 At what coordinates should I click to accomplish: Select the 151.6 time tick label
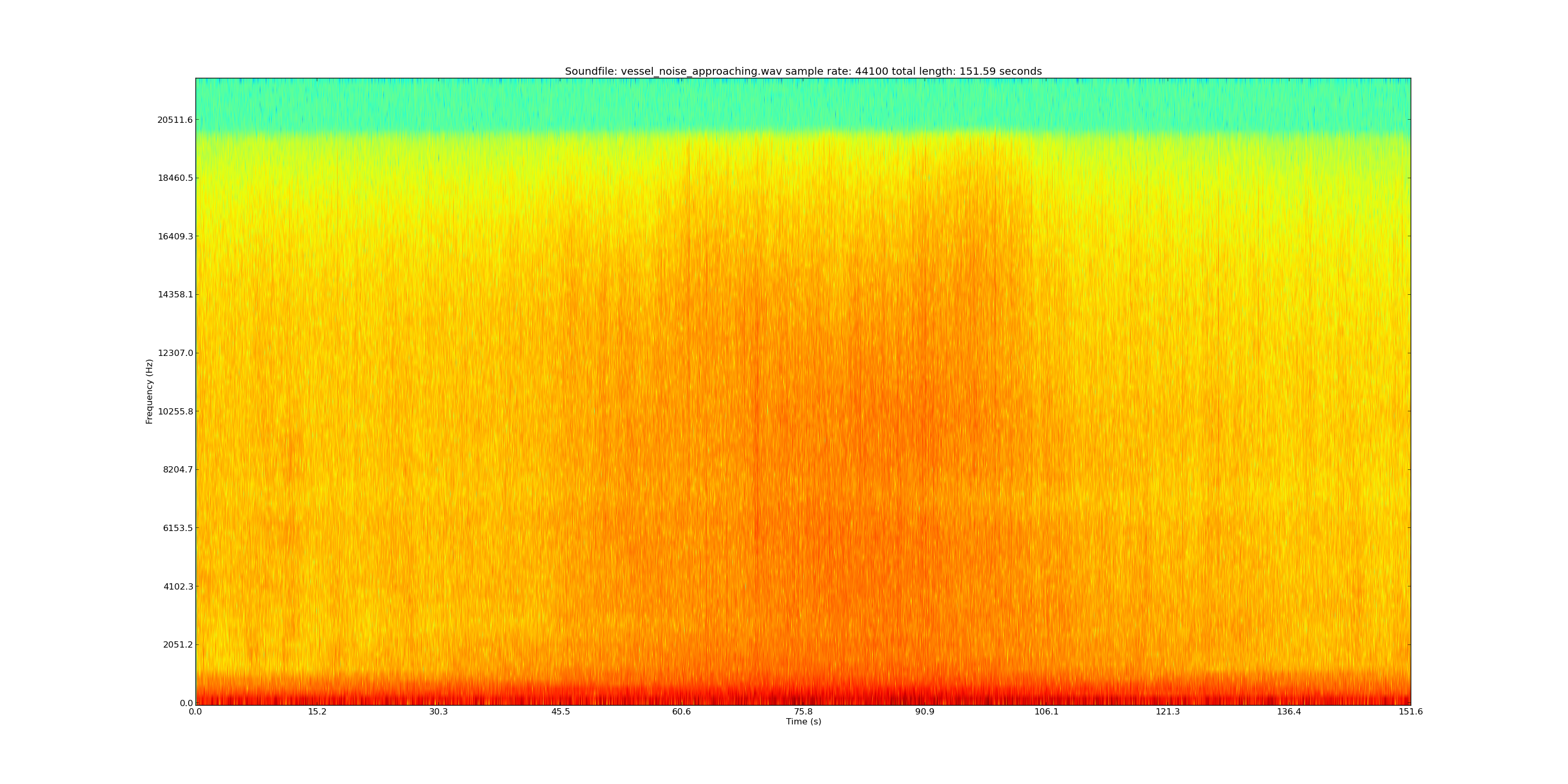(1410, 712)
